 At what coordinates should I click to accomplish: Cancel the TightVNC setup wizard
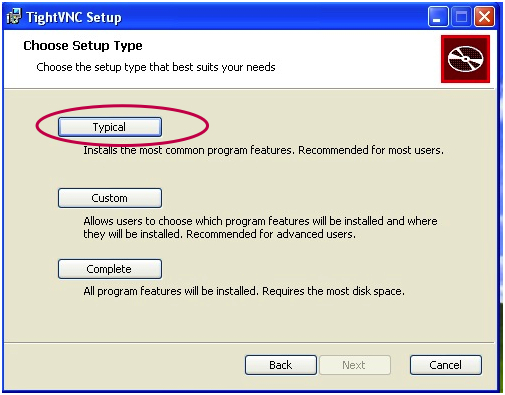pyautogui.click(x=446, y=365)
